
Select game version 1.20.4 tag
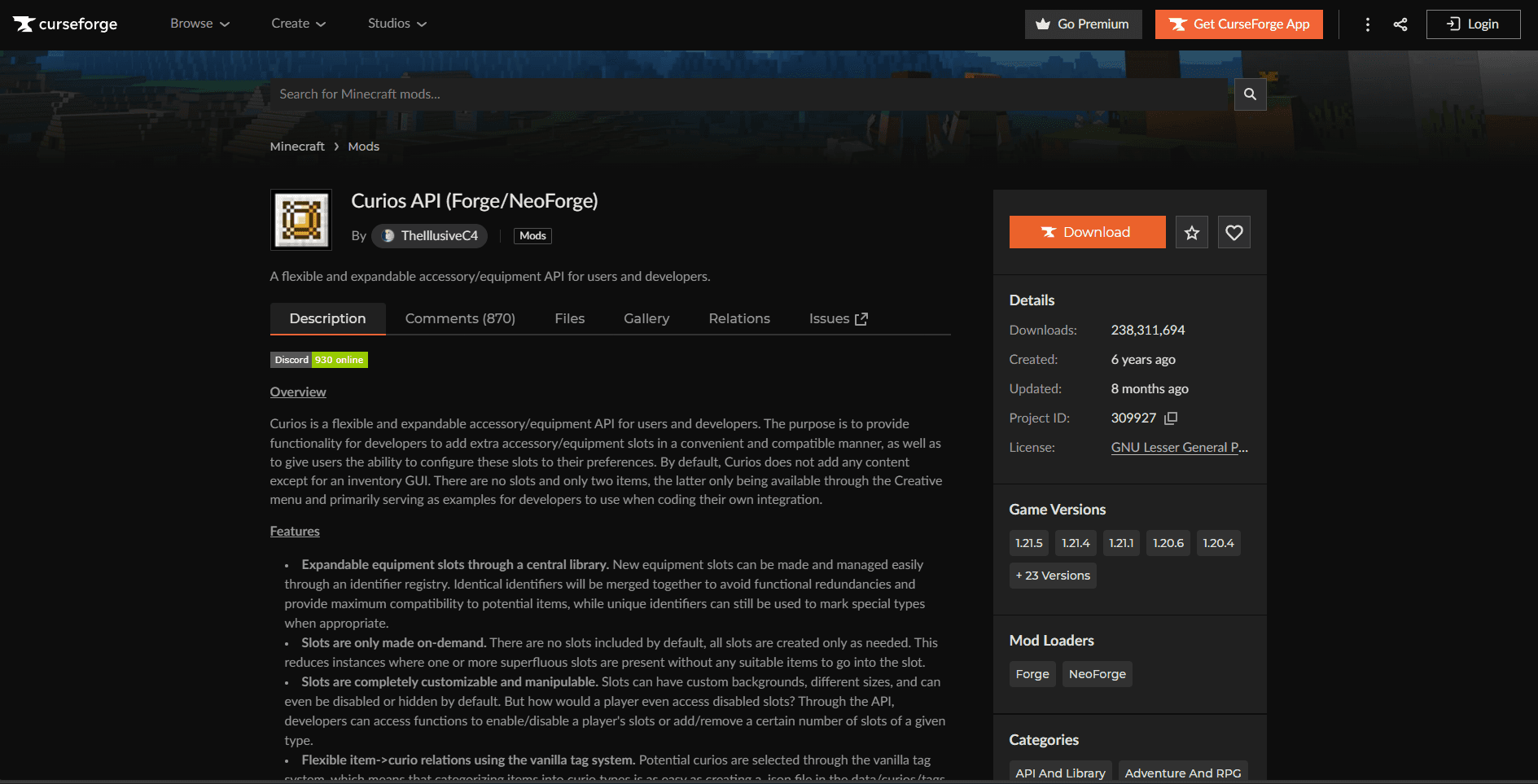(x=1219, y=543)
